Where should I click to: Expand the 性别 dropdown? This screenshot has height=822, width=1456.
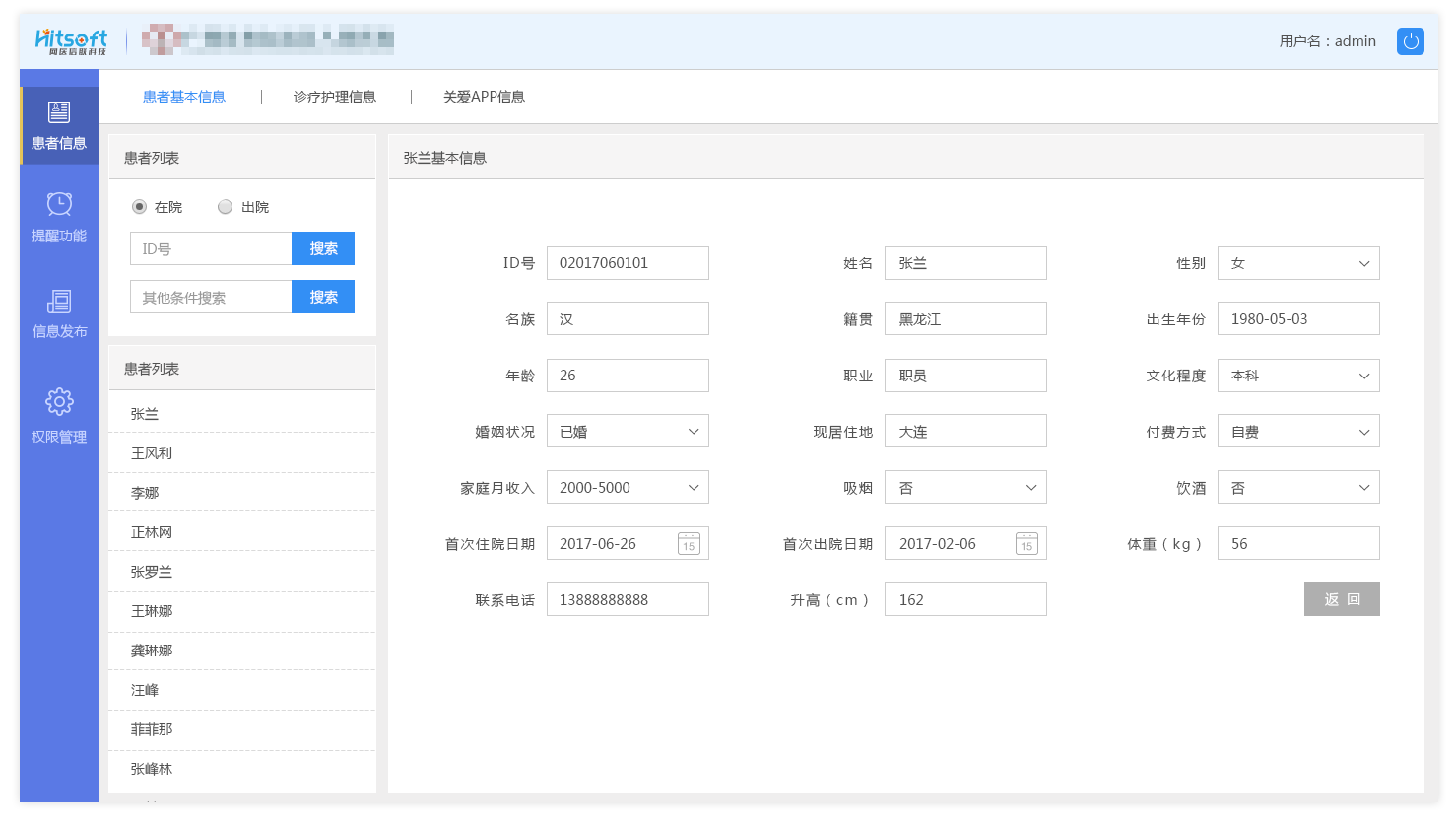click(1298, 263)
